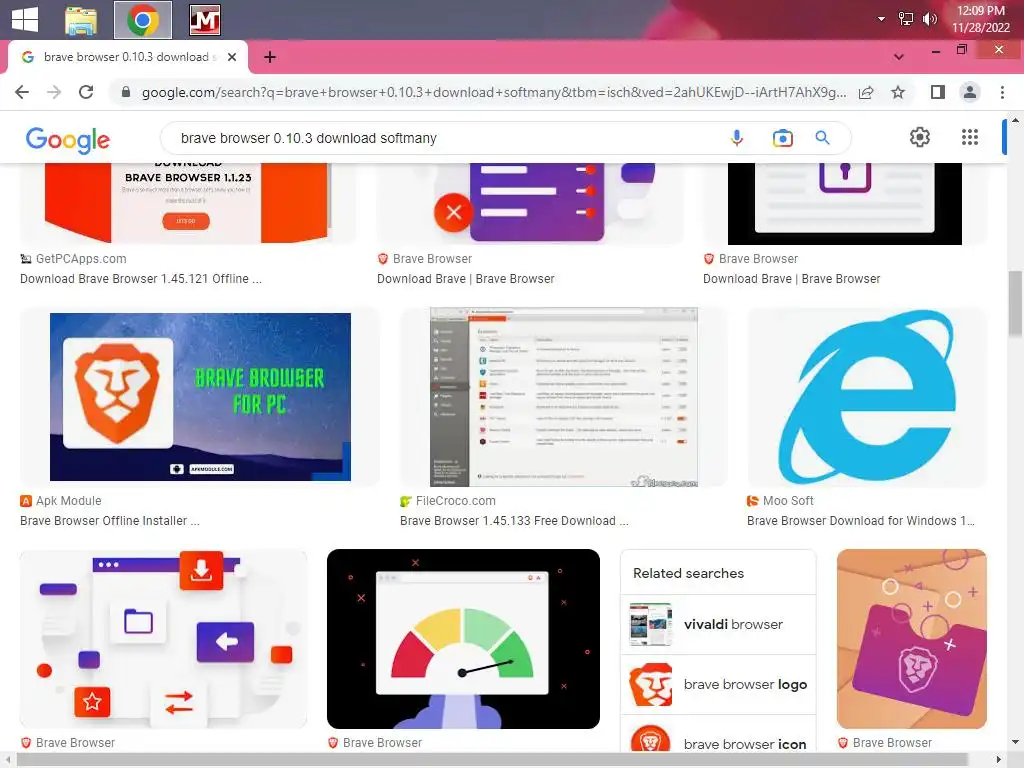
Task: Open the Internet Explorer logo thumbnail
Action: pyautogui.click(x=867, y=397)
